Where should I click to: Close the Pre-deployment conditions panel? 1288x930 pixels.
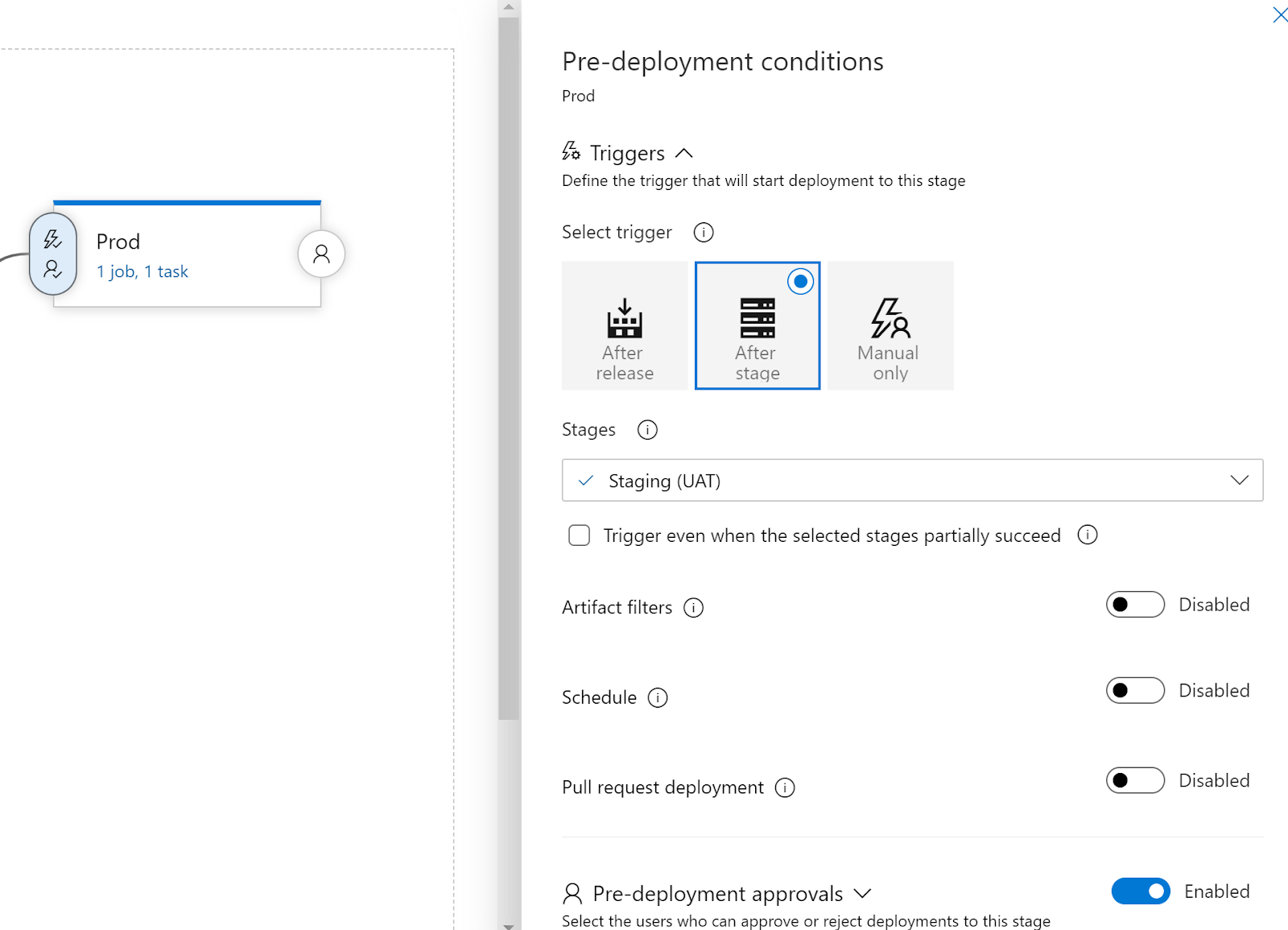pyautogui.click(x=1280, y=14)
